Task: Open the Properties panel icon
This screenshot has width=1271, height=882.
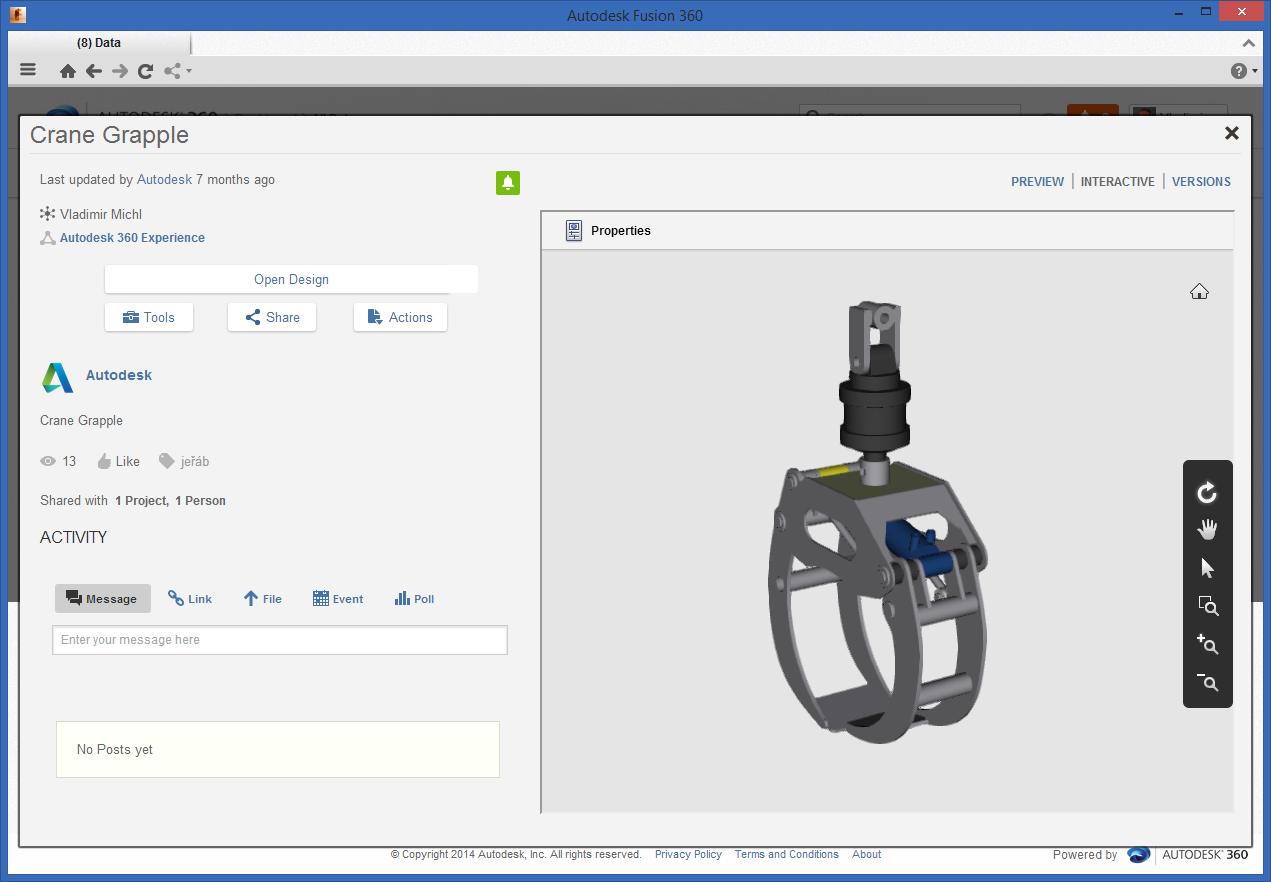Action: (x=573, y=231)
